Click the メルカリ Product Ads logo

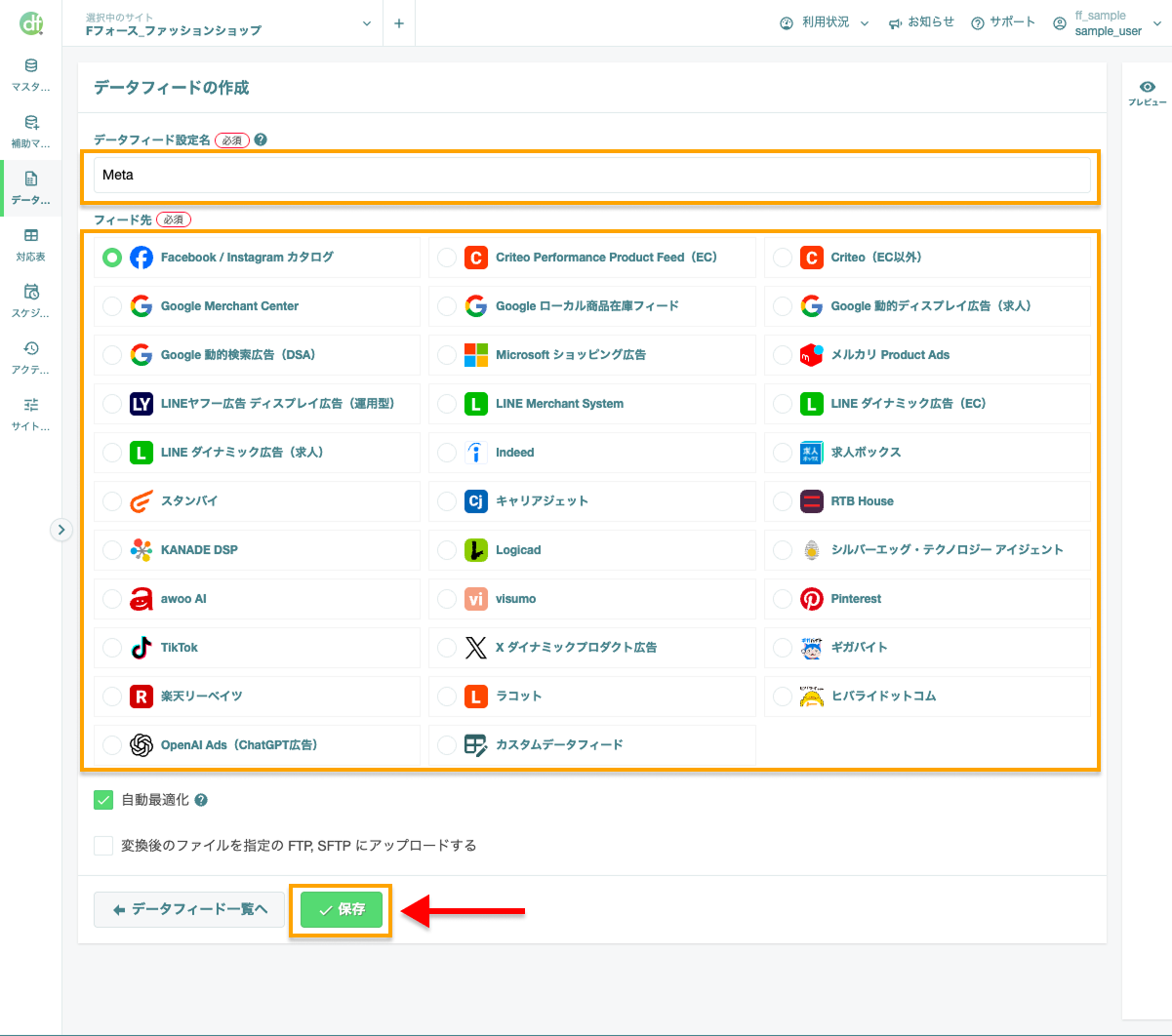(x=812, y=355)
